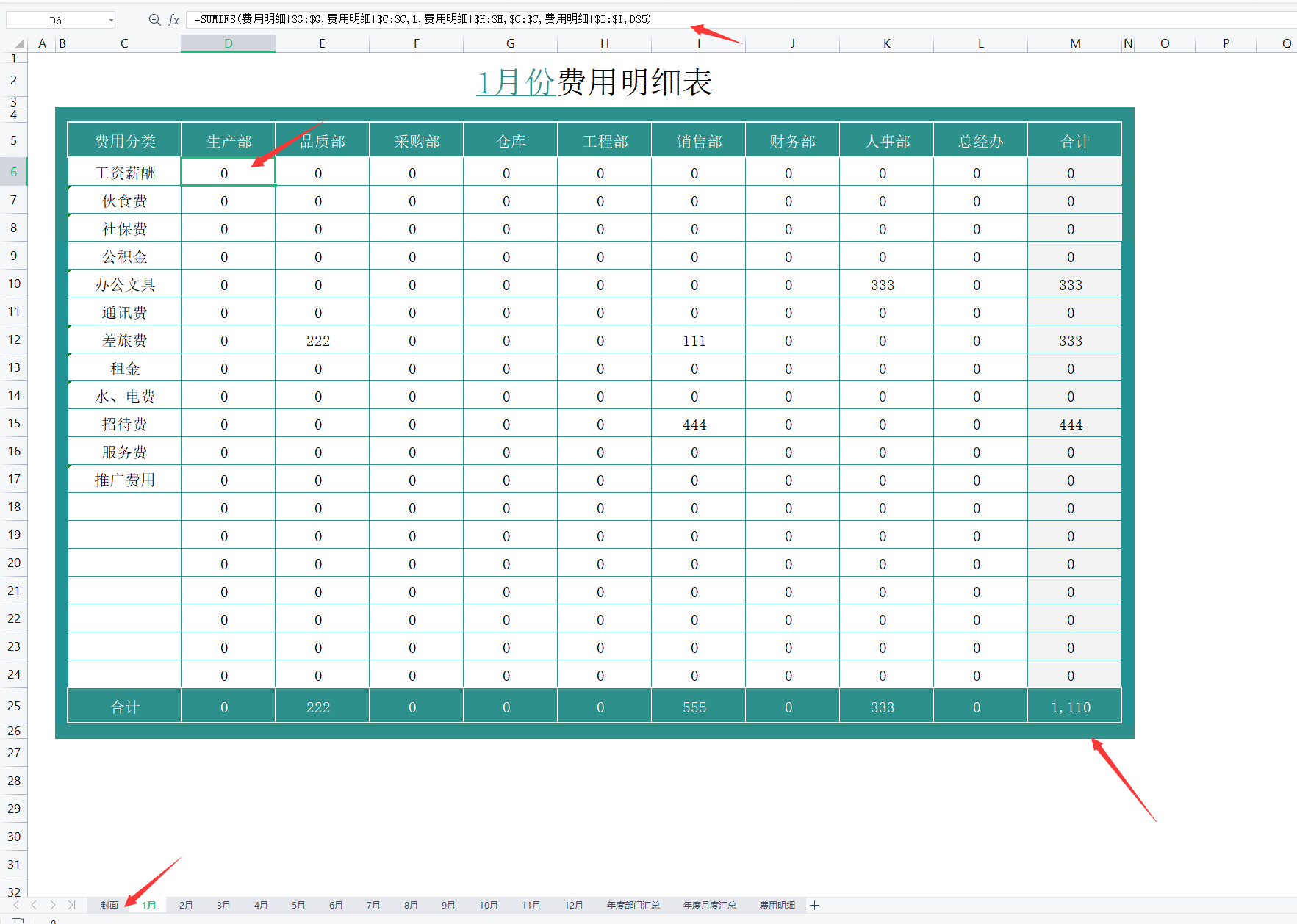Open the 年度月度汇总 sheet tab

(x=710, y=905)
